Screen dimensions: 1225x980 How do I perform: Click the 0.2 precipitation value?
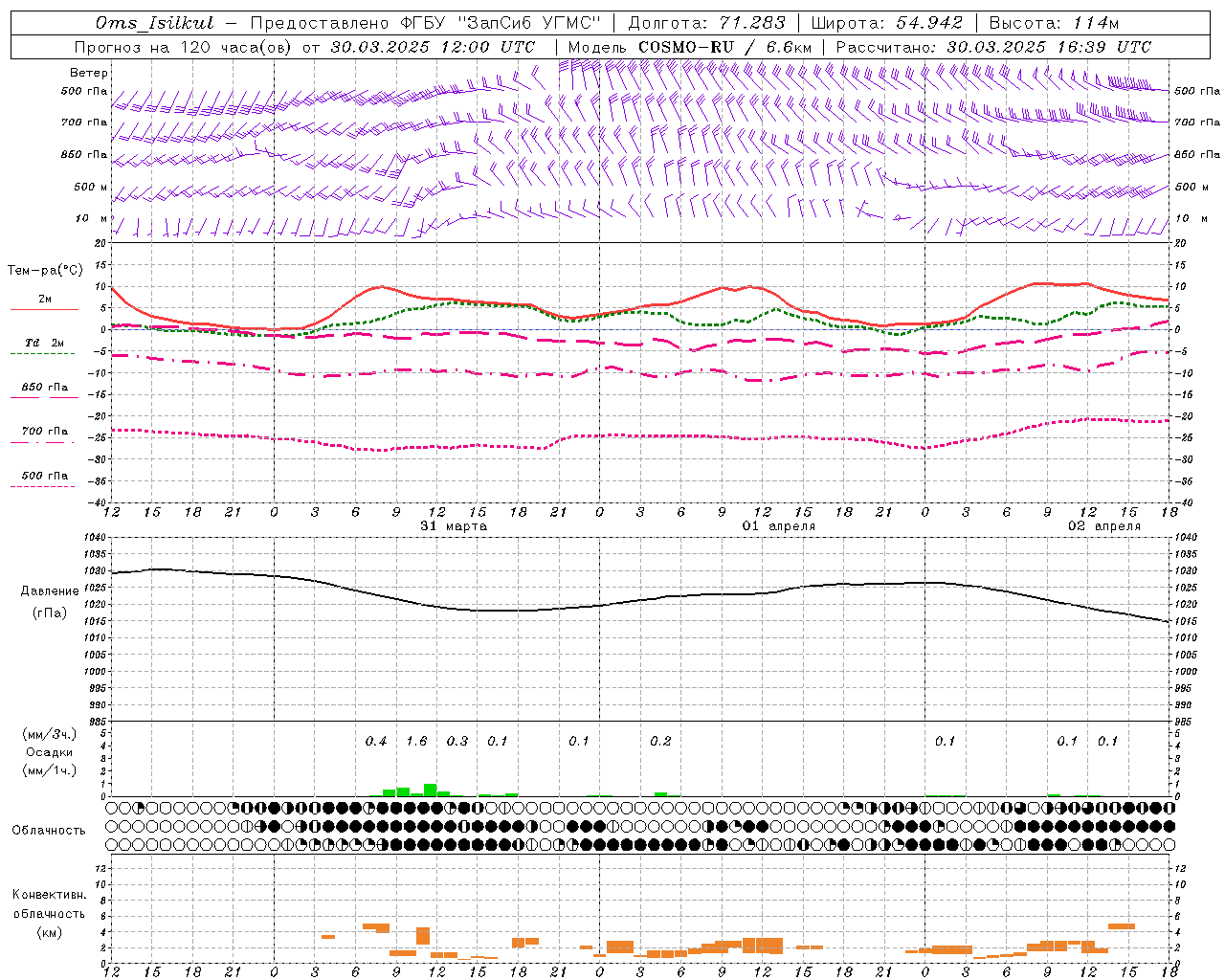click(x=660, y=742)
